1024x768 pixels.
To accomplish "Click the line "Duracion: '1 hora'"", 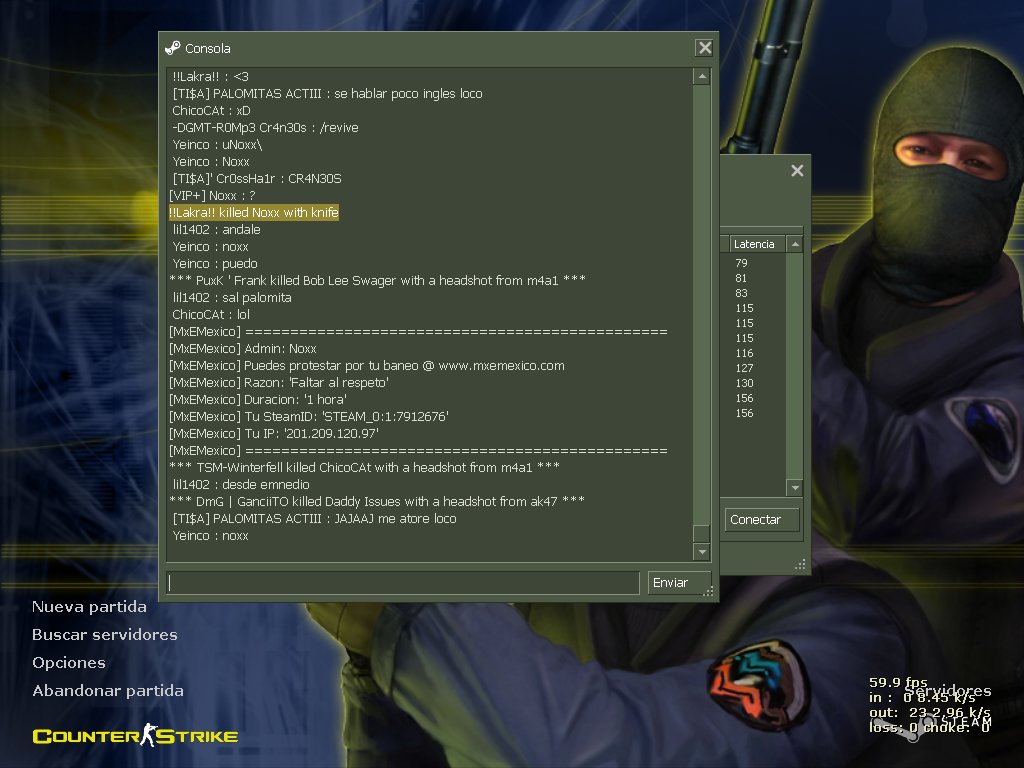I will tap(258, 399).
